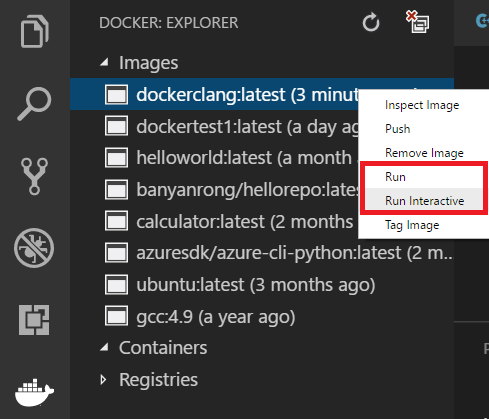Click the calculator:latest image icon
This screenshot has height=419, width=489.
(x=116, y=221)
